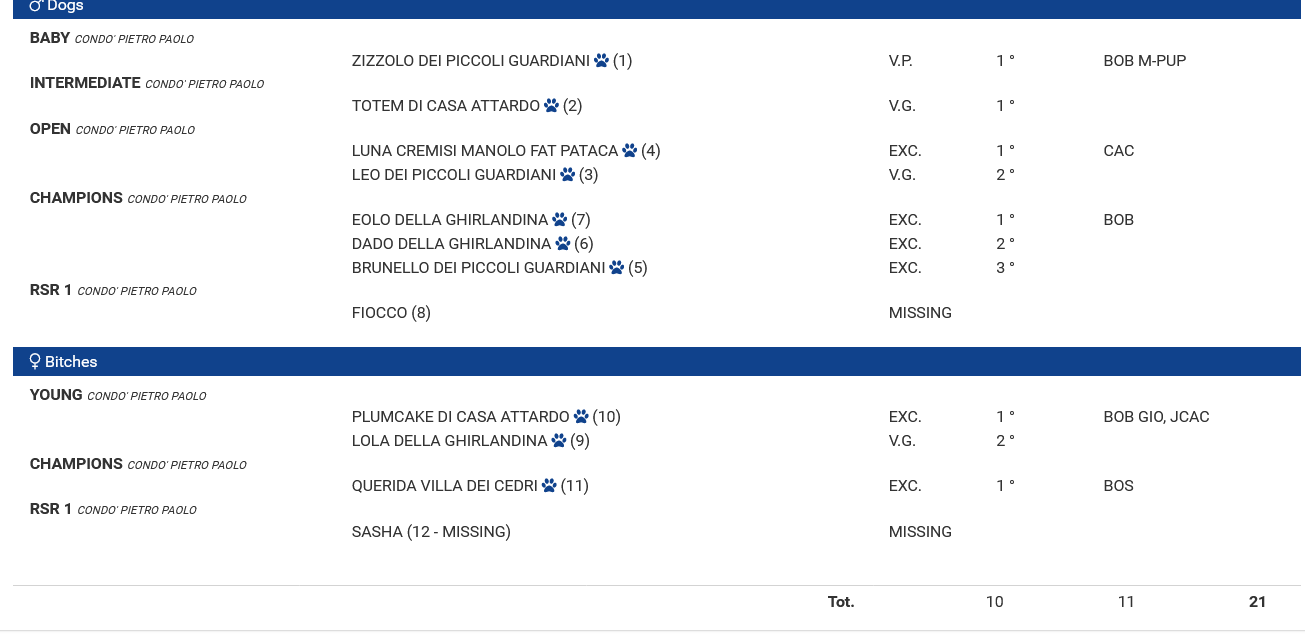Image resolution: width=1305 pixels, height=637 pixels.
Task: Open paw icon for Querida Villa dei Cedri
Action: click(549, 486)
